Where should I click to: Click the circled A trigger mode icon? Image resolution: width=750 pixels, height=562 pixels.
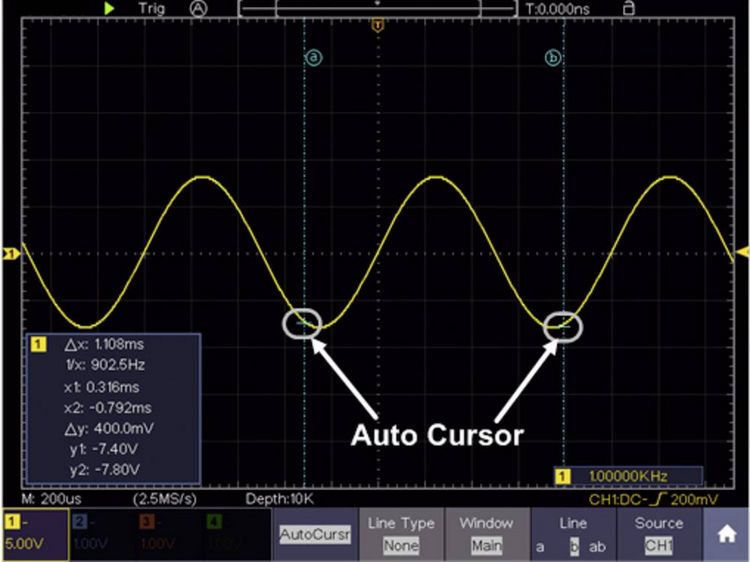pyautogui.click(x=198, y=9)
